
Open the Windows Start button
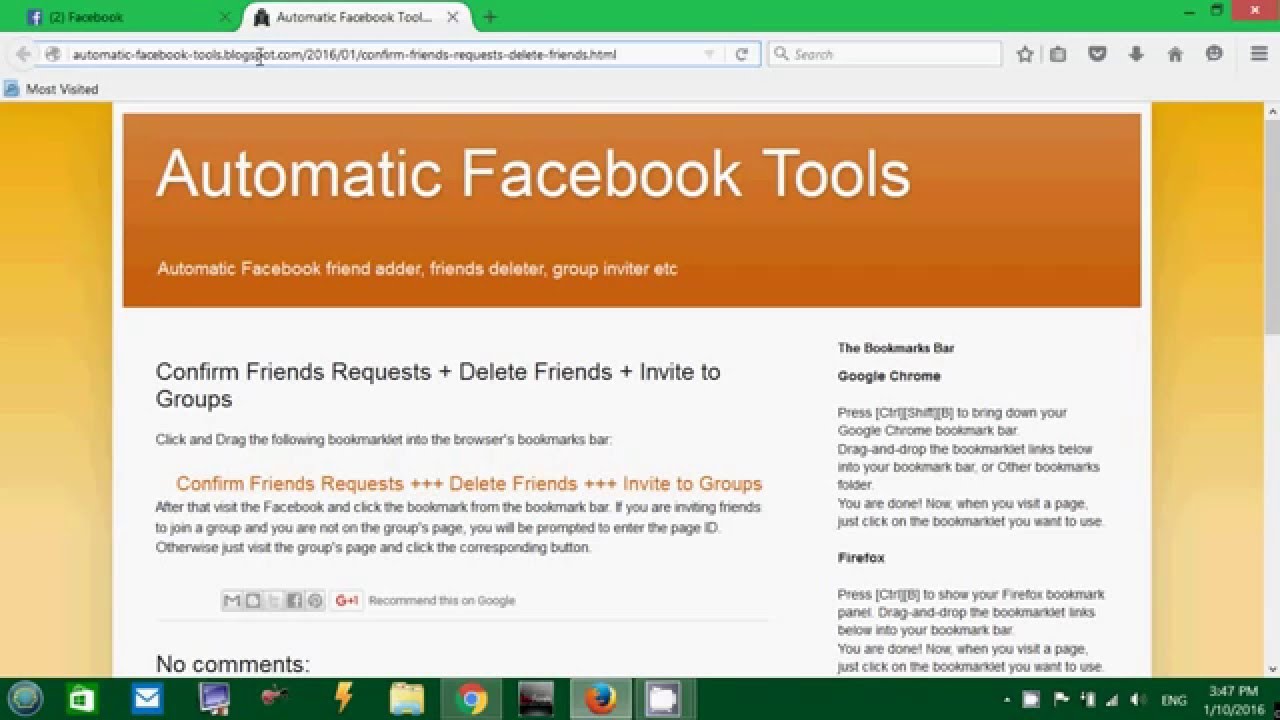[25, 699]
